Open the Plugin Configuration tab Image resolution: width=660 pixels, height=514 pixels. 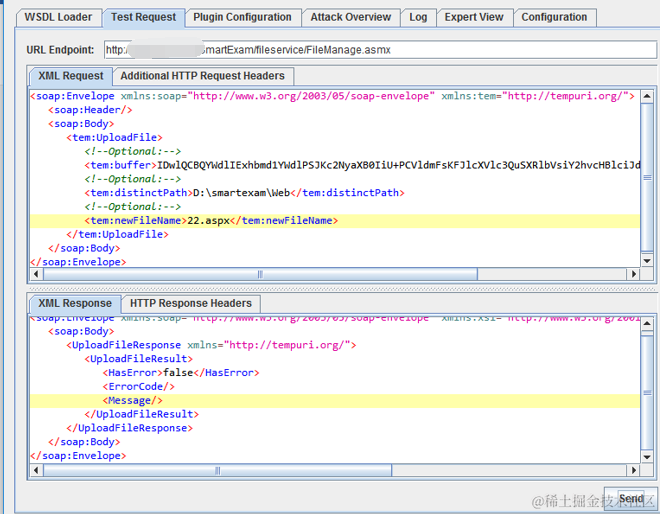click(x=242, y=17)
